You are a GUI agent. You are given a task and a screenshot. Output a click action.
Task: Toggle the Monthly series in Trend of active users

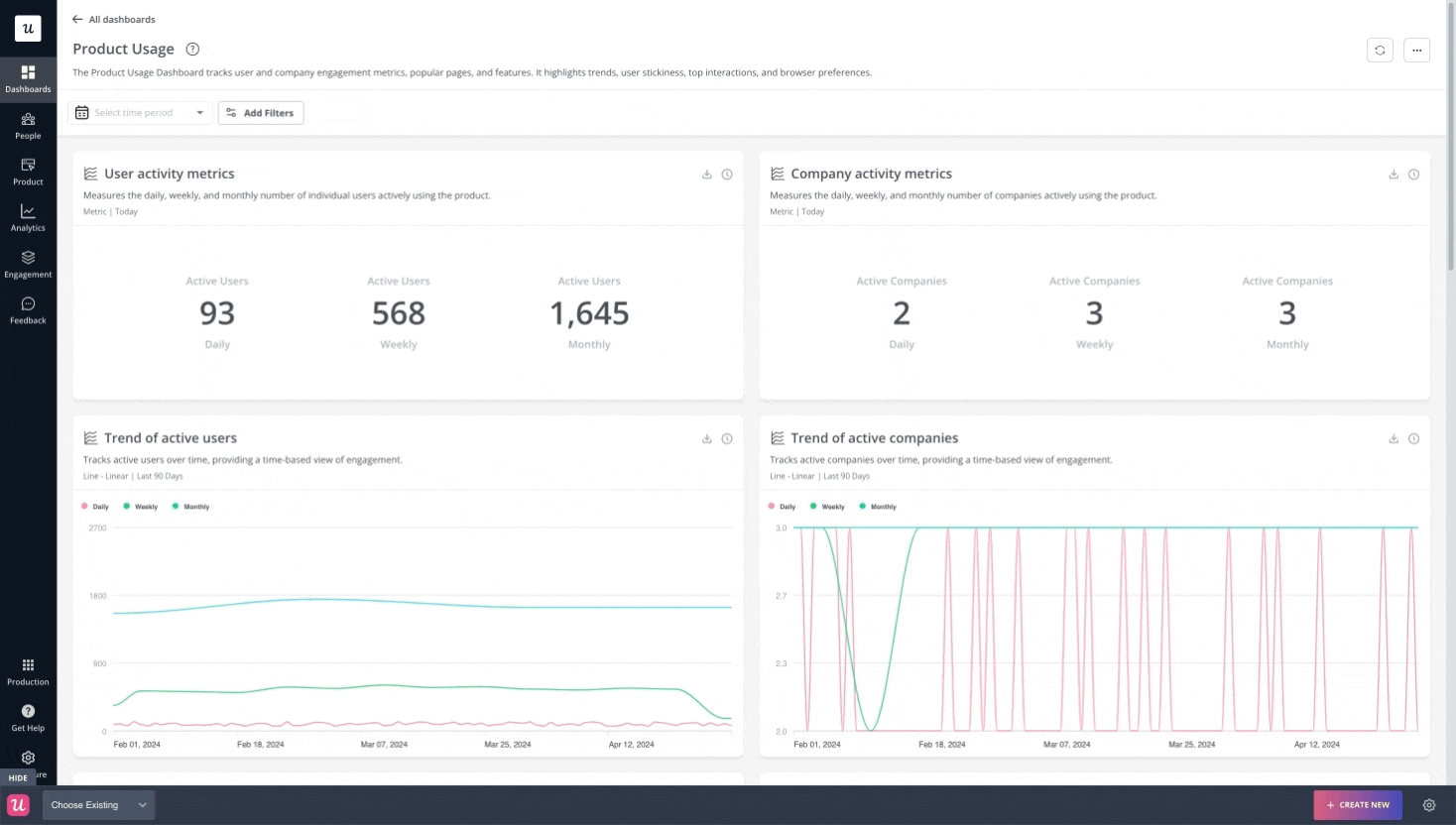pos(192,506)
